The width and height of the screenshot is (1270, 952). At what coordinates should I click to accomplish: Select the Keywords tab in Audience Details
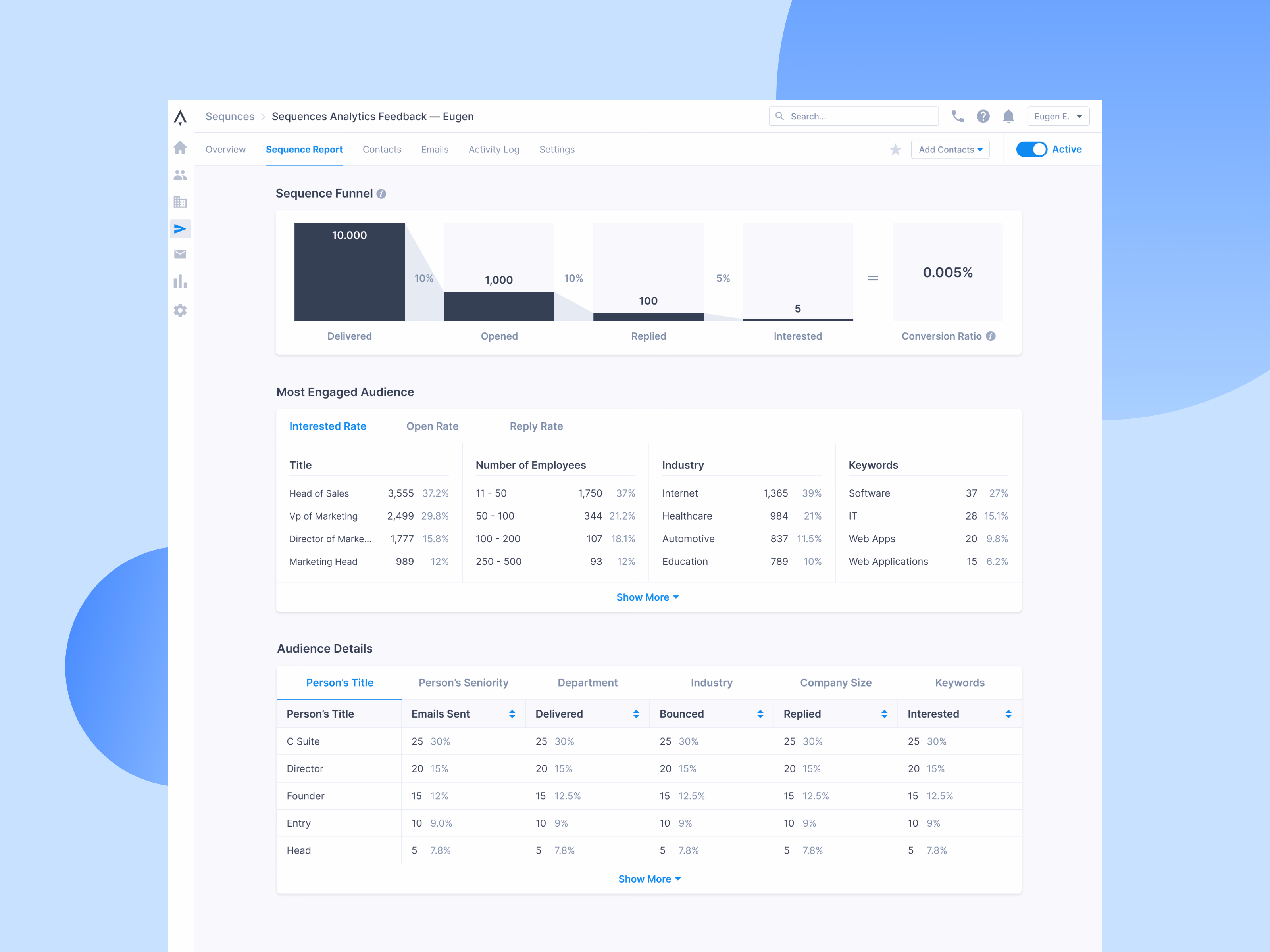click(x=960, y=683)
